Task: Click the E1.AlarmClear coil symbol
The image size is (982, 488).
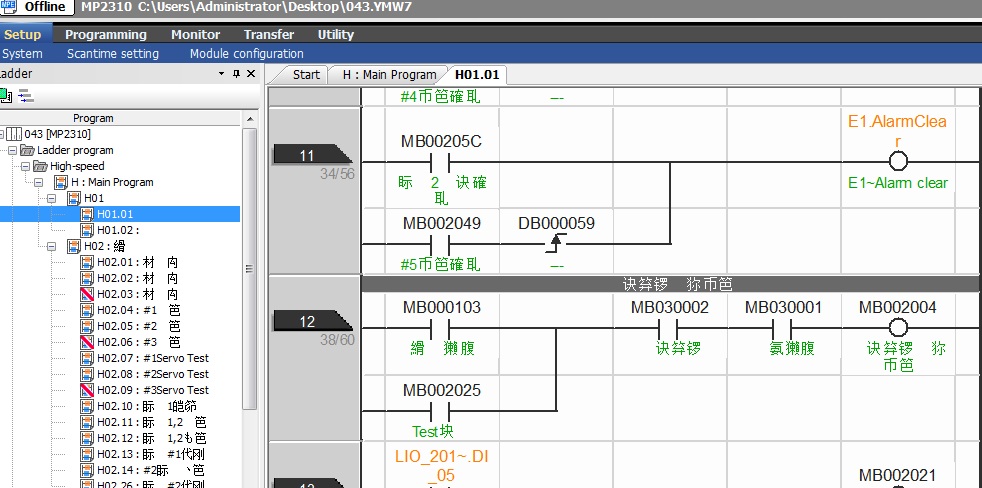Action: coord(897,162)
